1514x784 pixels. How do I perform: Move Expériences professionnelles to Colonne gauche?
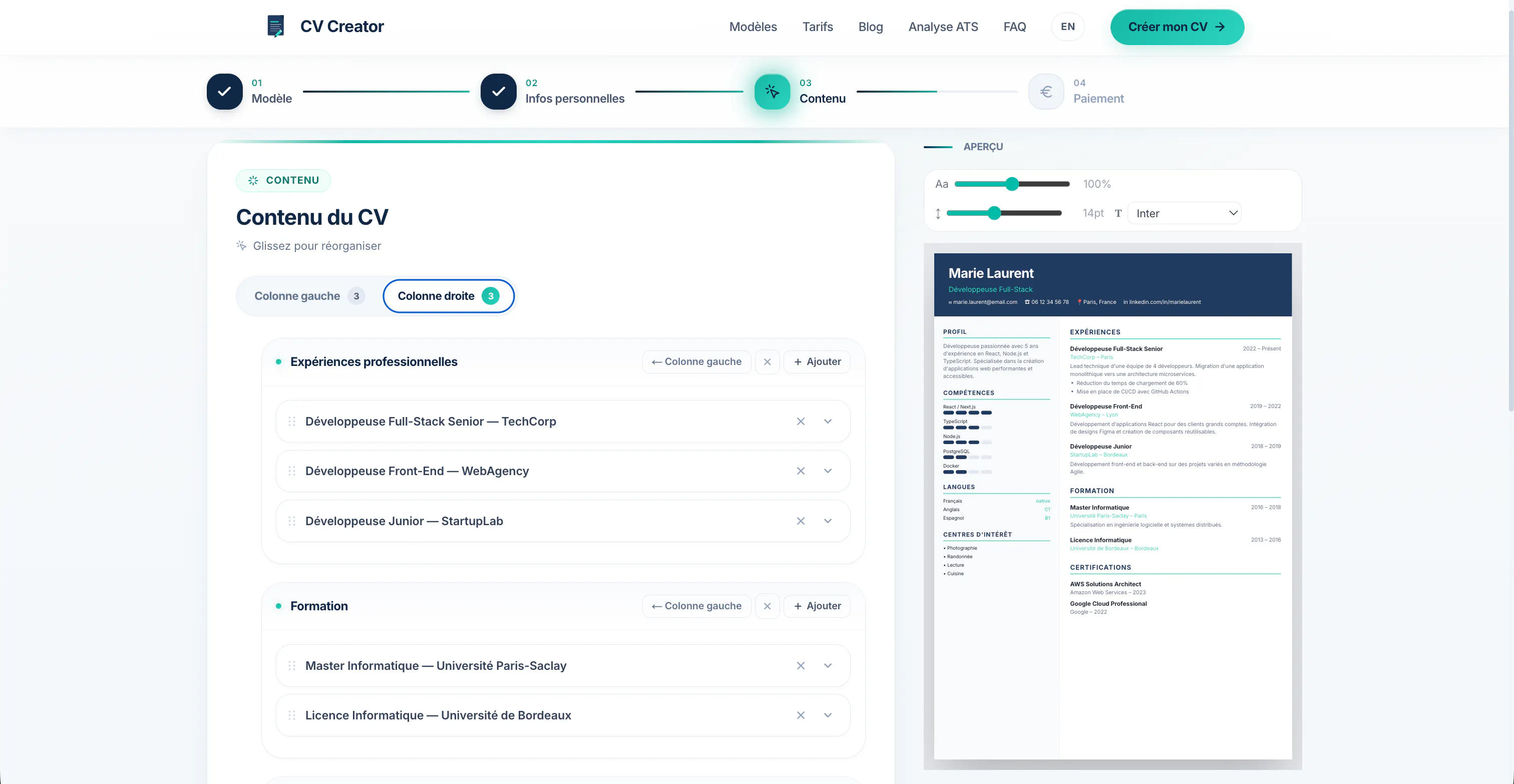[696, 362]
